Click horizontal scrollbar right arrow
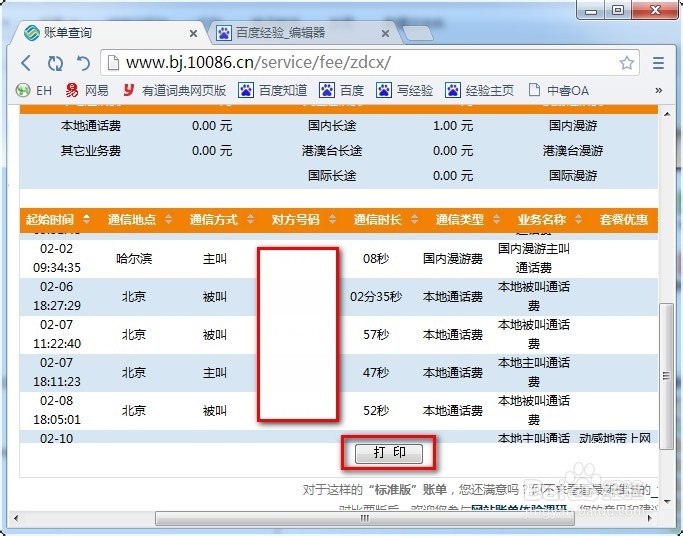Screen dimensions: 683x536 point(649,518)
